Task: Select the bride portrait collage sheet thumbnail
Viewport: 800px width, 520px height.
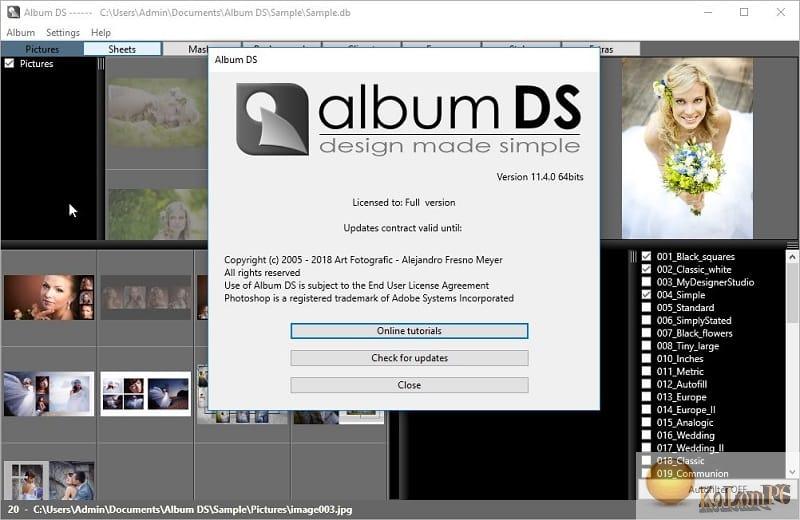Action: 49,298
